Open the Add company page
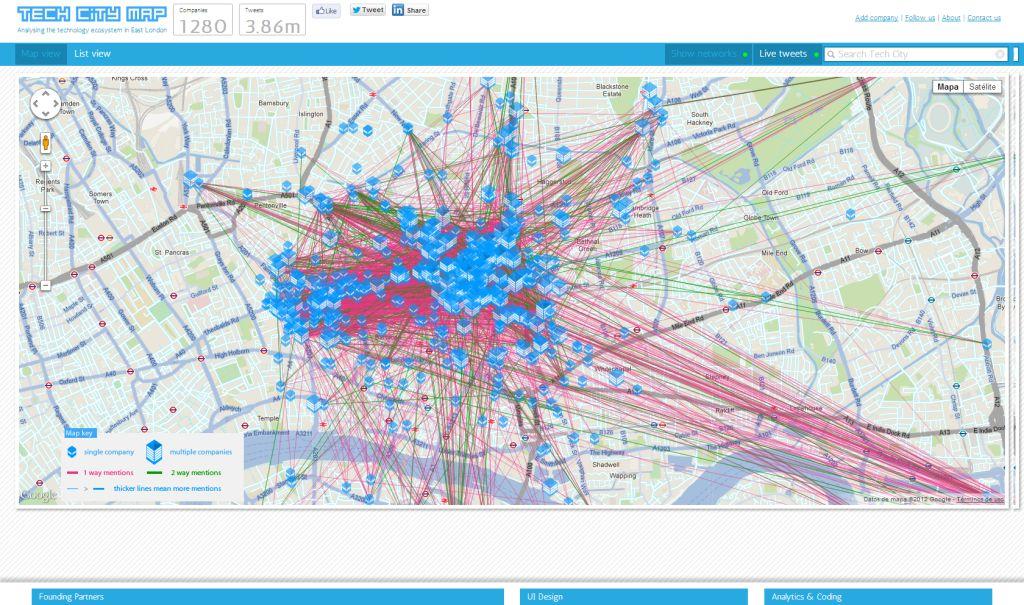 point(874,17)
